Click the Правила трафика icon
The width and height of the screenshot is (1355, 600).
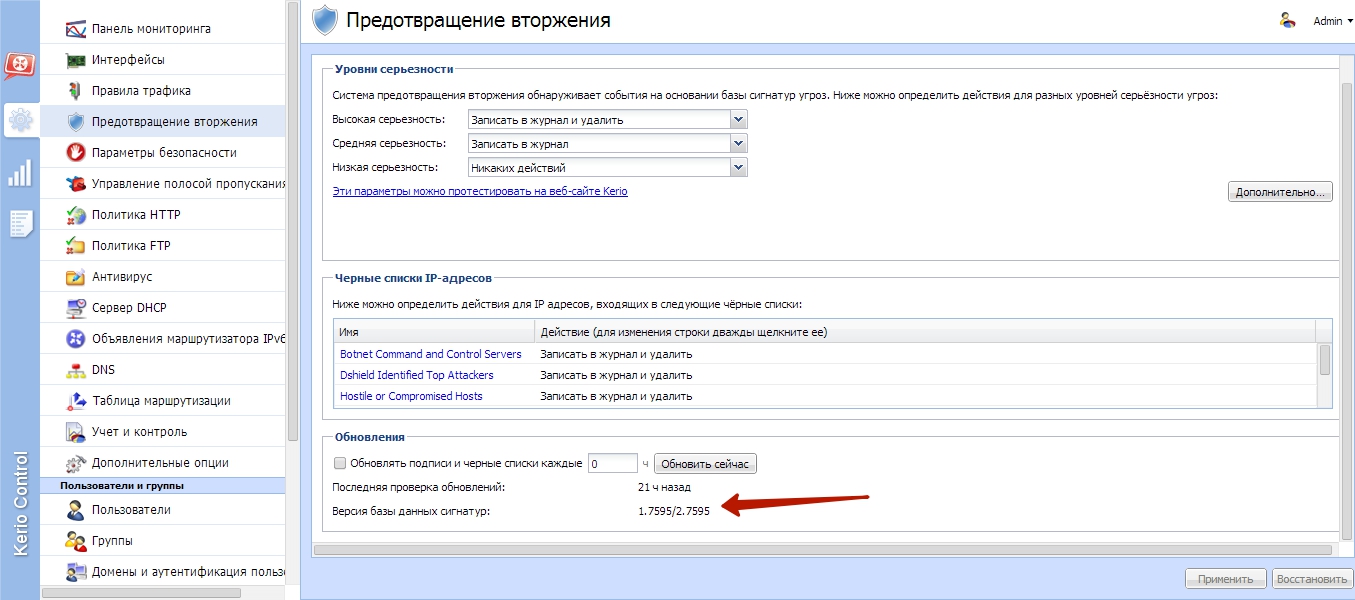75,91
